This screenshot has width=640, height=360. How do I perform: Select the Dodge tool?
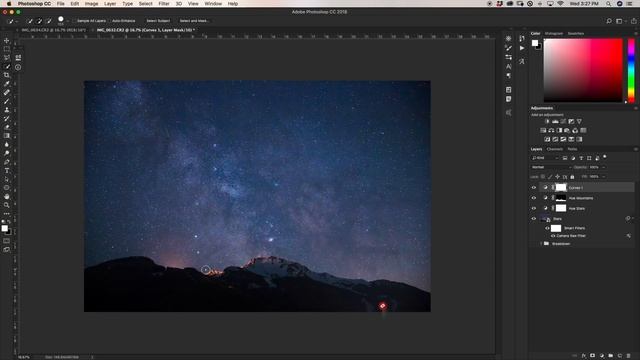[7, 153]
